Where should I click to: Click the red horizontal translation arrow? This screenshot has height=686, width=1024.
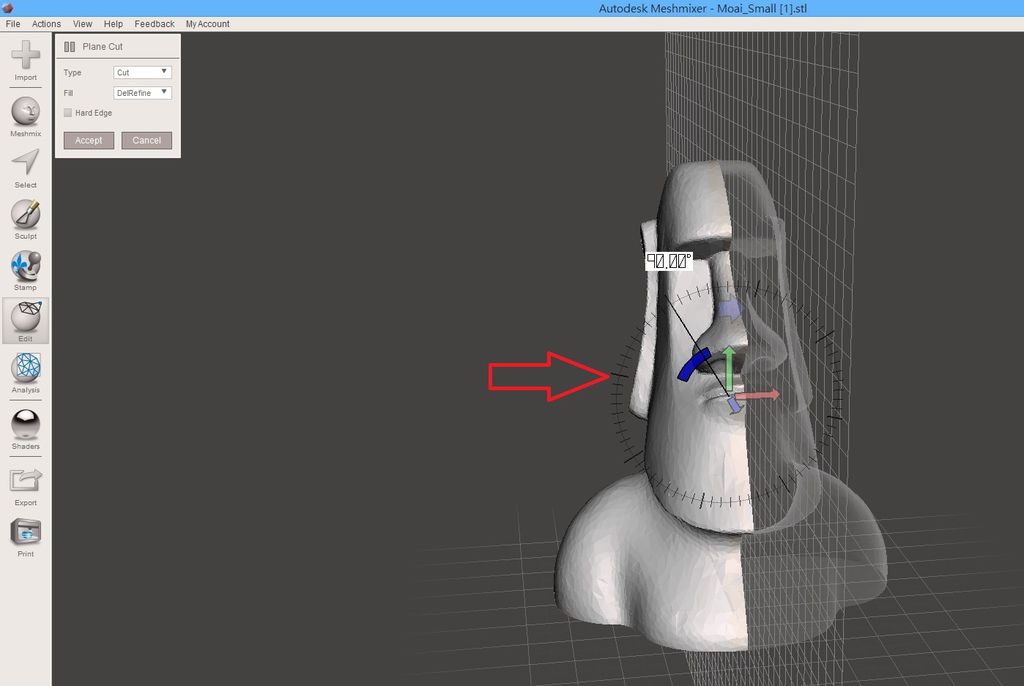point(758,395)
